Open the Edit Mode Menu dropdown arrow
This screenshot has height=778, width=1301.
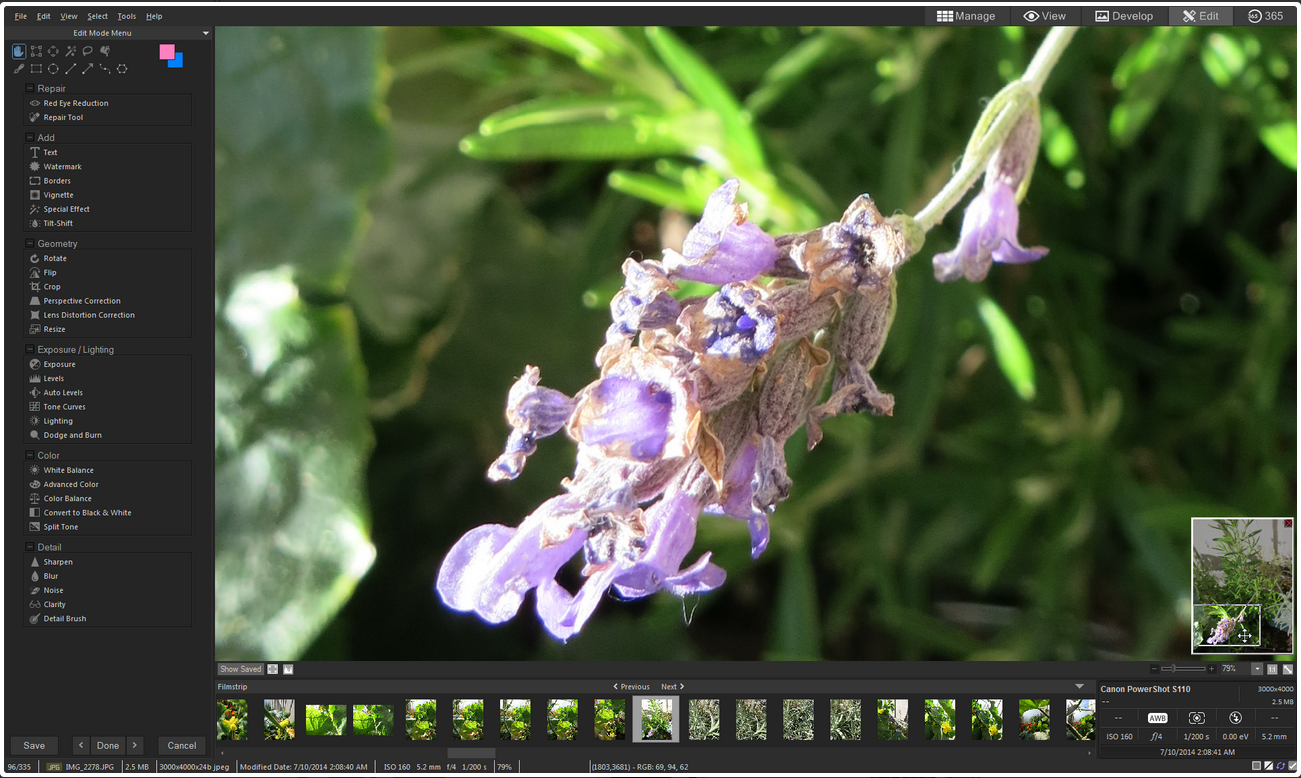pyautogui.click(x=206, y=33)
